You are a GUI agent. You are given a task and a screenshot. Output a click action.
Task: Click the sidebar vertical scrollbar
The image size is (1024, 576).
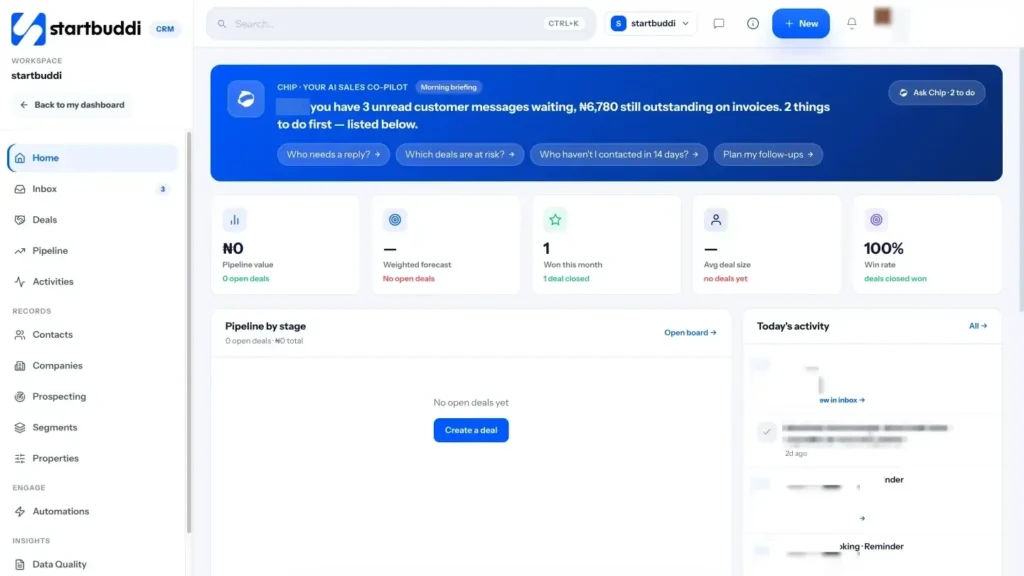click(189, 333)
